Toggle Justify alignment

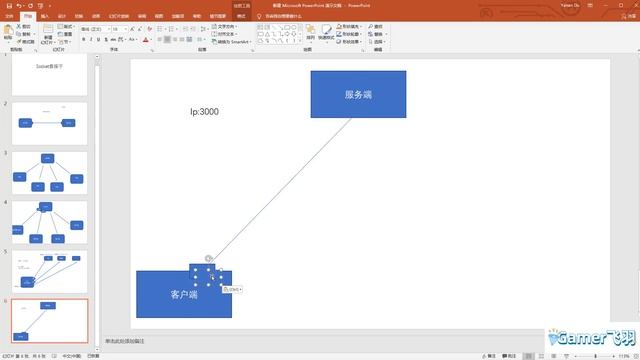(182, 40)
